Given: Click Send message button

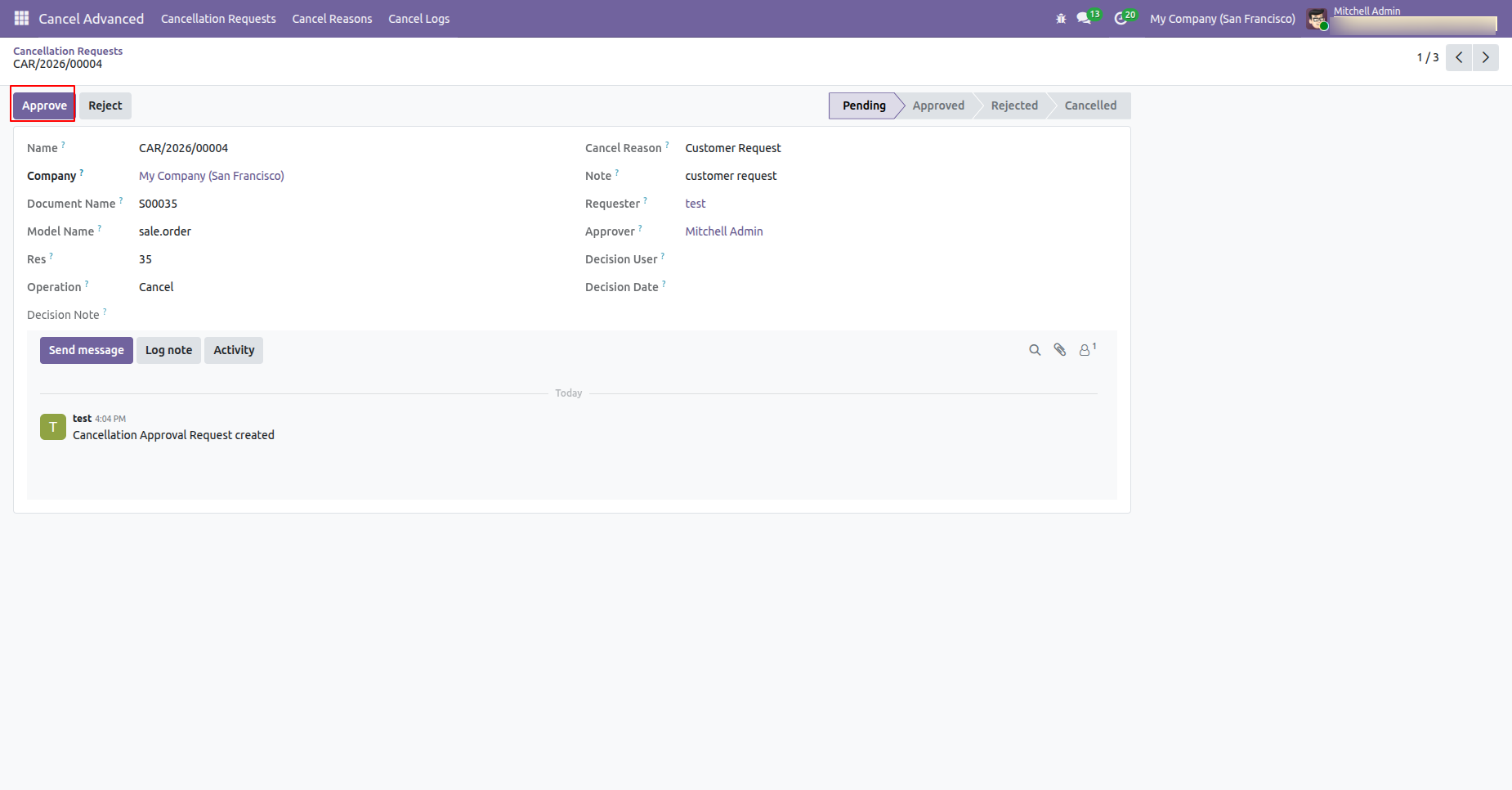Looking at the screenshot, I should (x=87, y=350).
